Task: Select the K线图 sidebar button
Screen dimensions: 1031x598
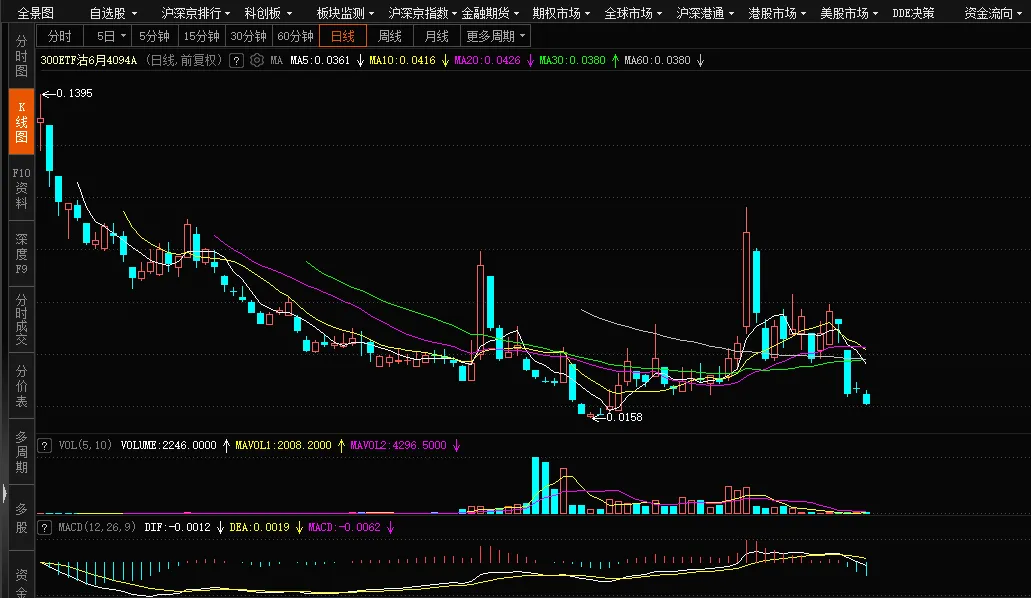Action: (x=21, y=122)
